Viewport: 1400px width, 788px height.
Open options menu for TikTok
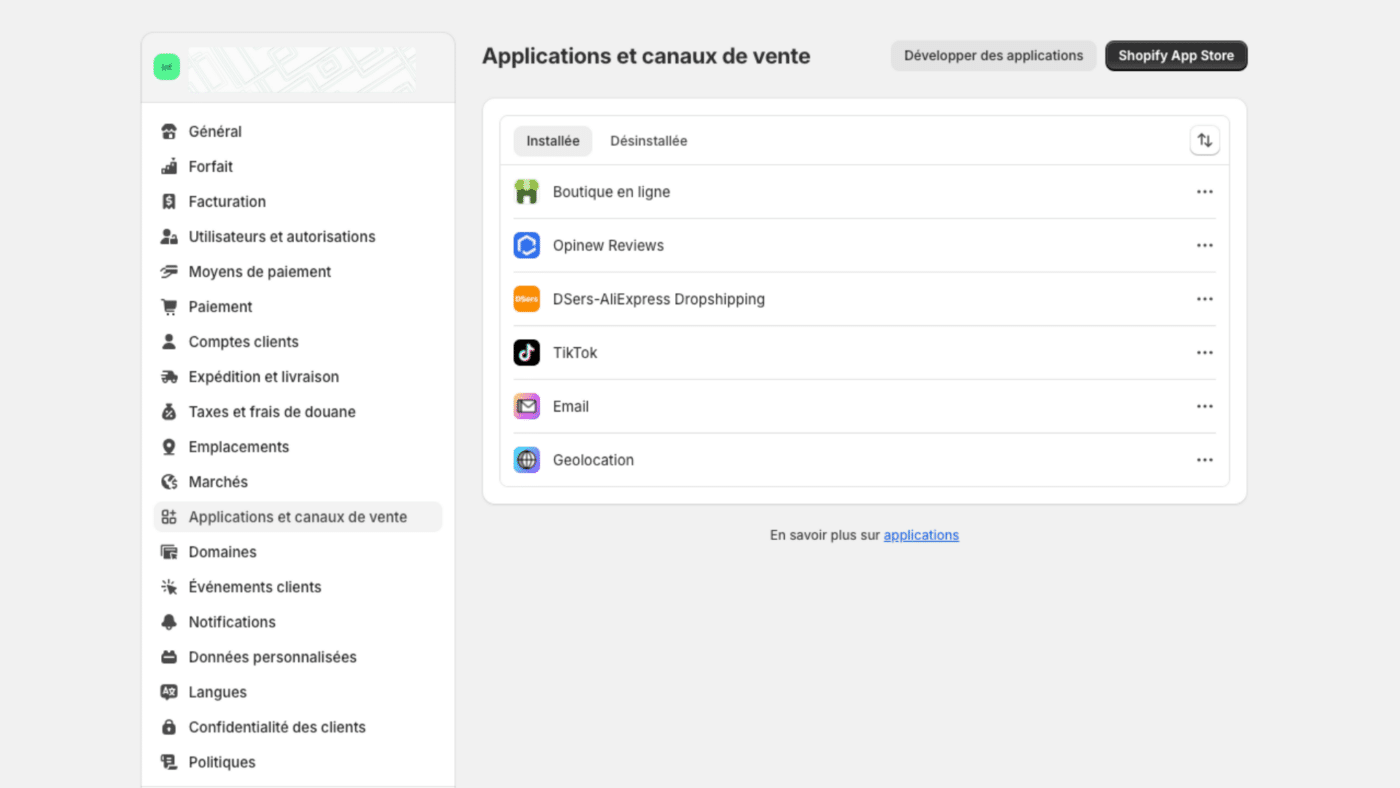(x=1205, y=353)
